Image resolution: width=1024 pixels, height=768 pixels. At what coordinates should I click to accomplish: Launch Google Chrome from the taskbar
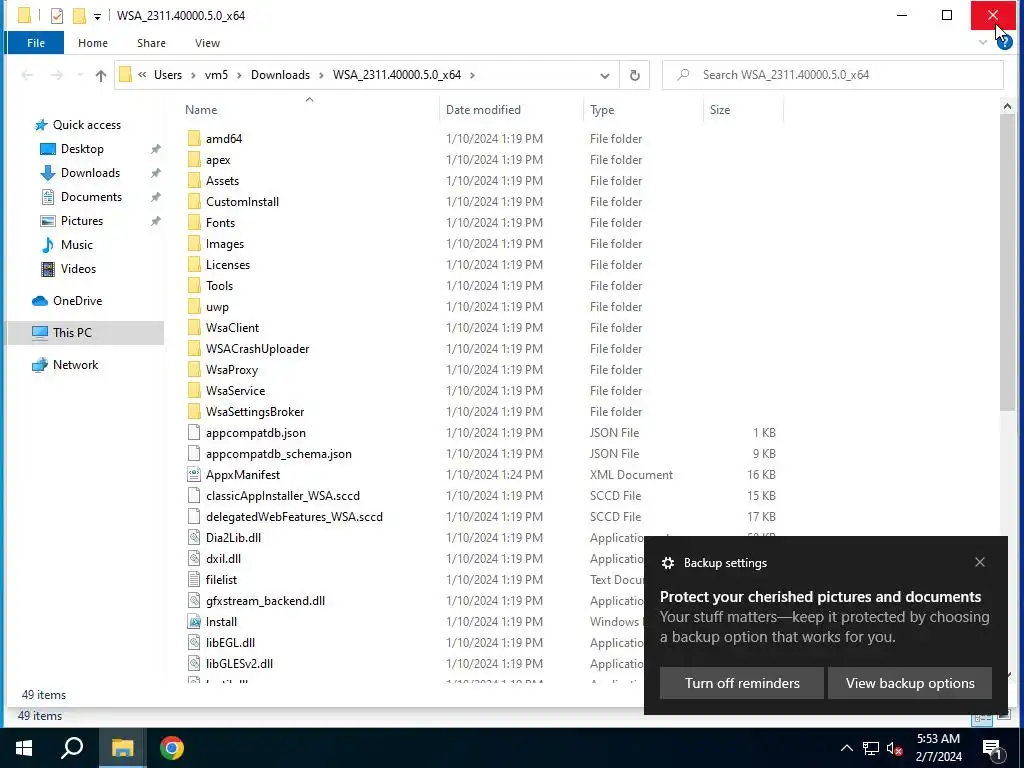coord(172,748)
